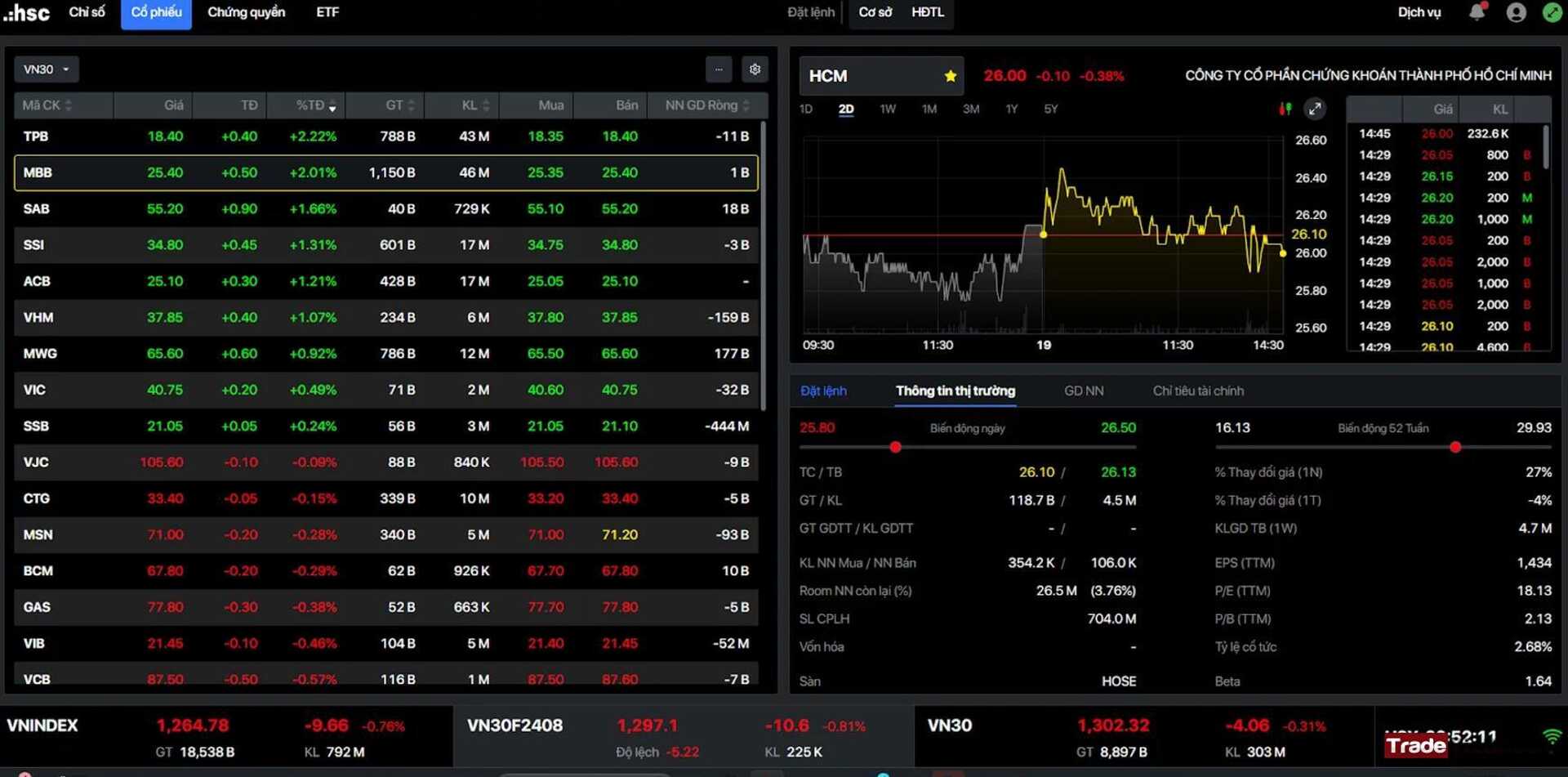This screenshot has width=1568, height=777.
Task: Select the ACB stock row
Action: 386,281
